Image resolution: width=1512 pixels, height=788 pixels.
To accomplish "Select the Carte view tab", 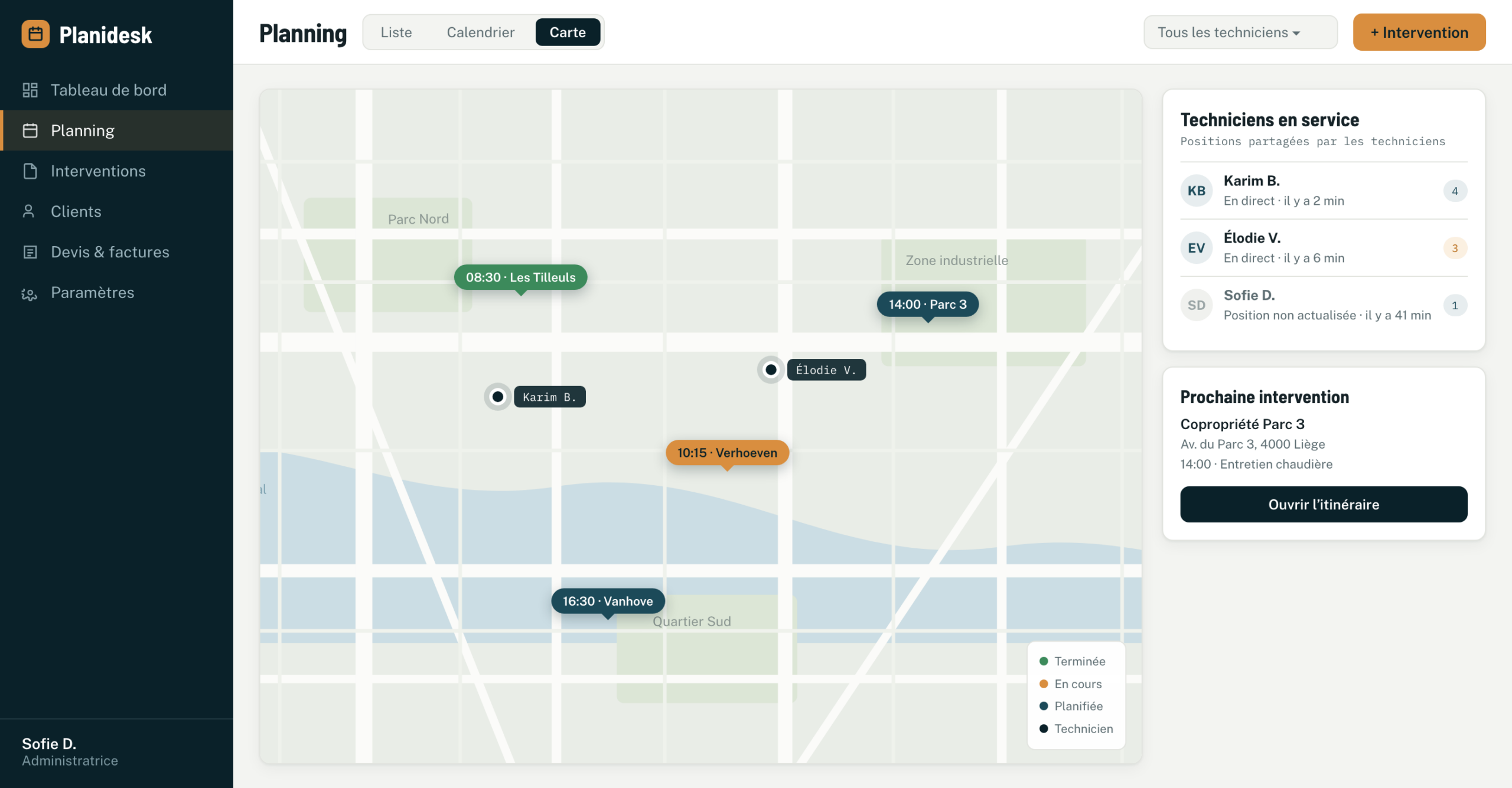I will coord(568,32).
